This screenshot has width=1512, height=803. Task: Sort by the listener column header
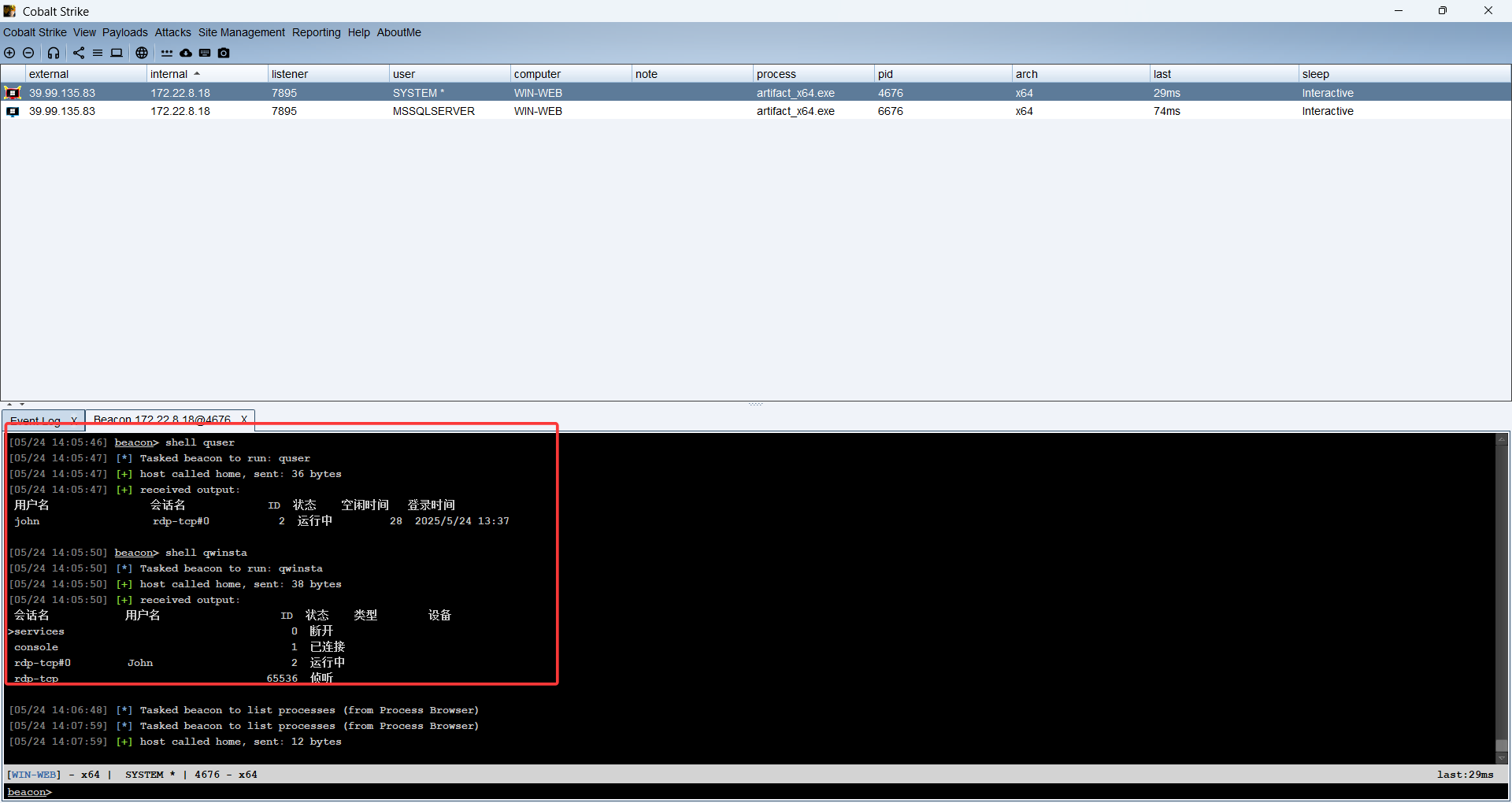point(328,74)
